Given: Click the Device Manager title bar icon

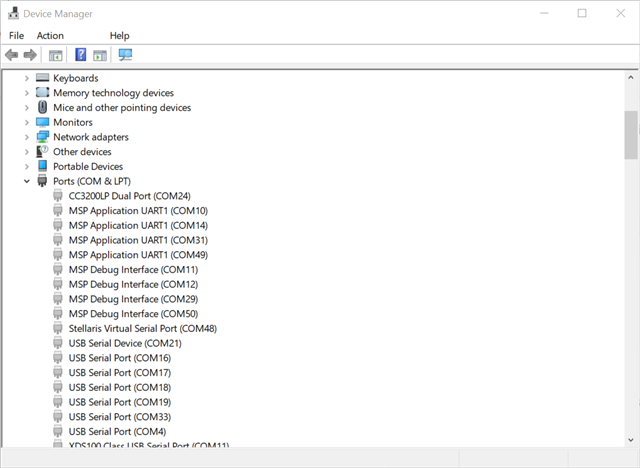Looking at the screenshot, I should click(x=13, y=13).
